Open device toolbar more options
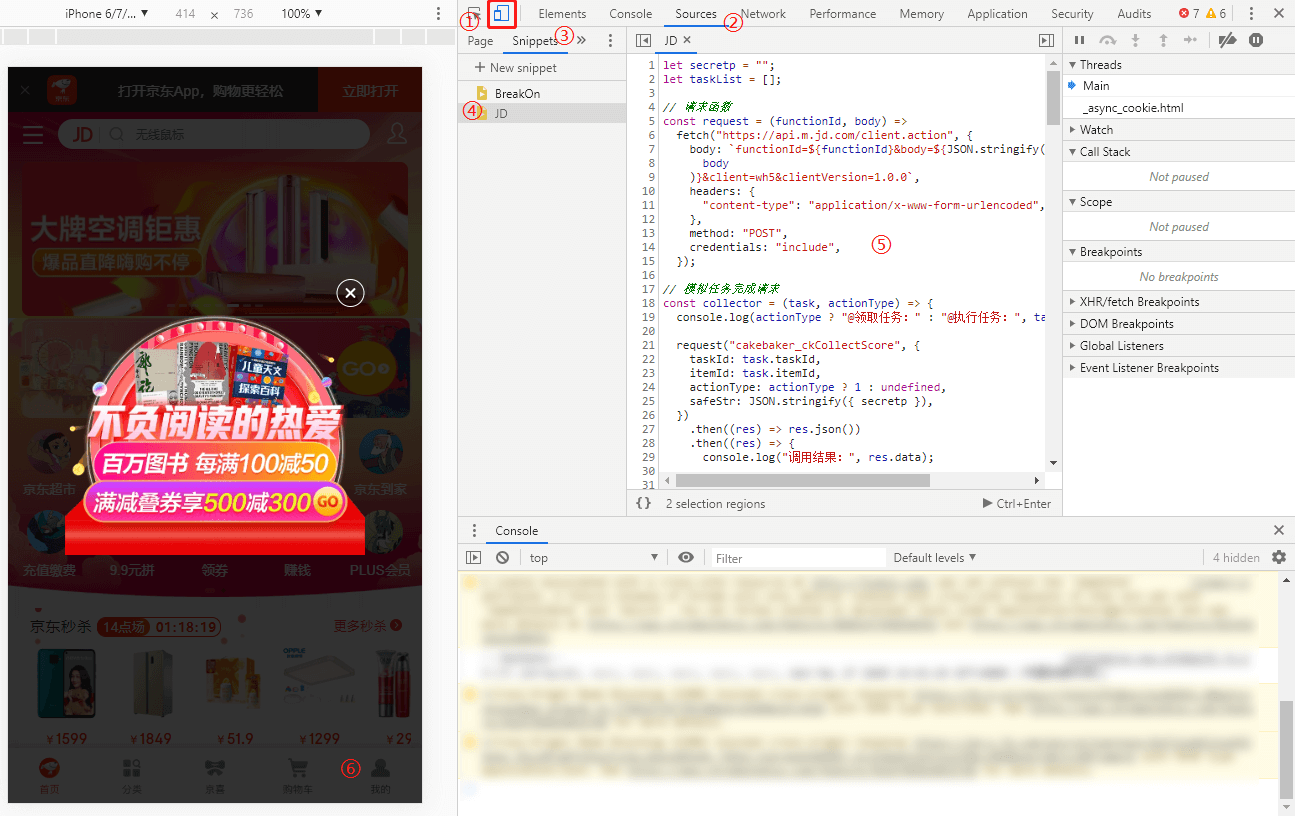Viewport: 1295px width, 816px height. [x=438, y=14]
